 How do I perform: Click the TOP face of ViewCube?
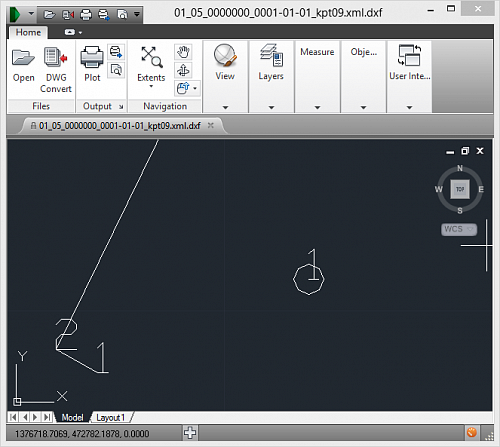pyautogui.click(x=460, y=189)
